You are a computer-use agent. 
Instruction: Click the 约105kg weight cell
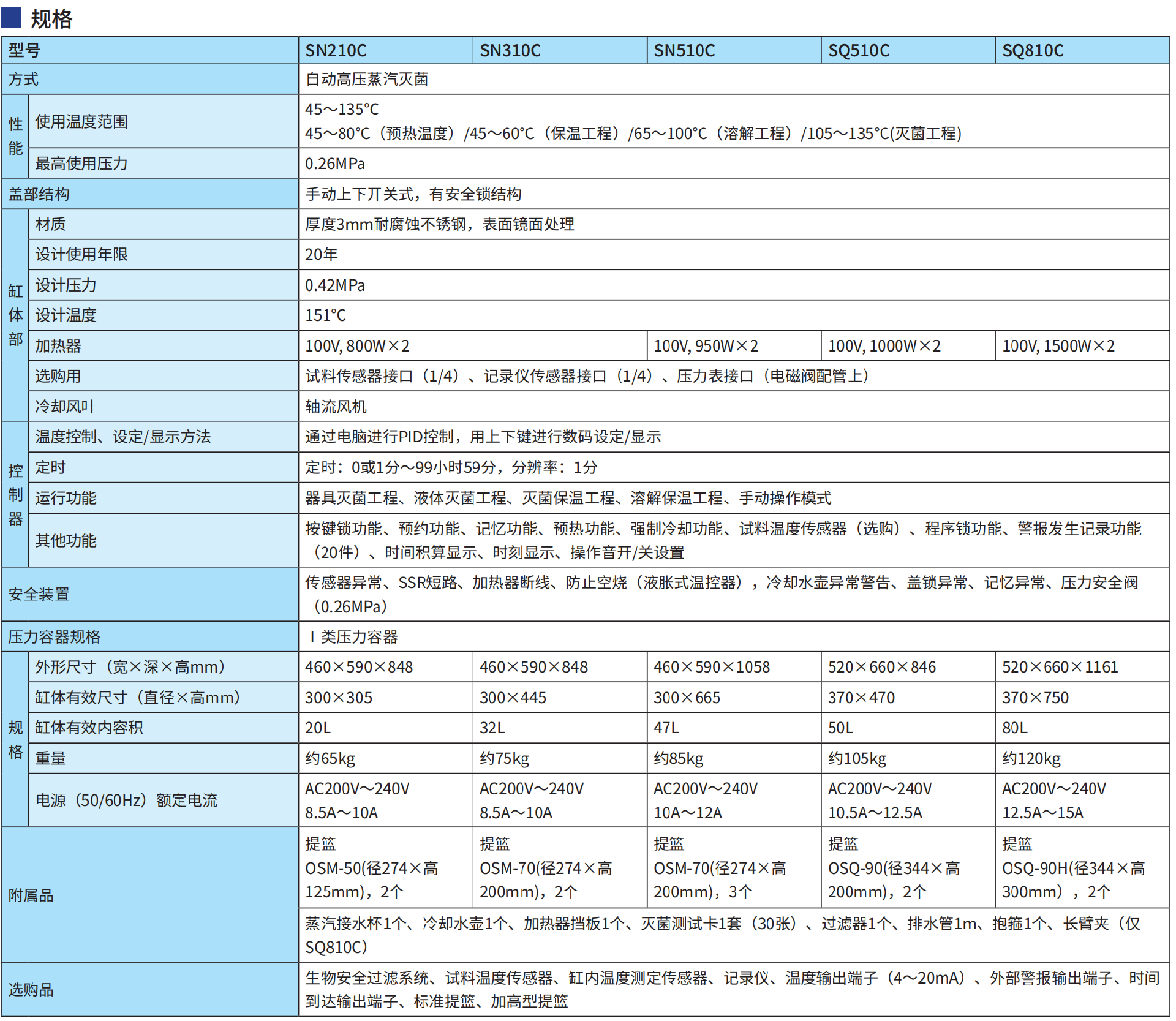(908, 758)
